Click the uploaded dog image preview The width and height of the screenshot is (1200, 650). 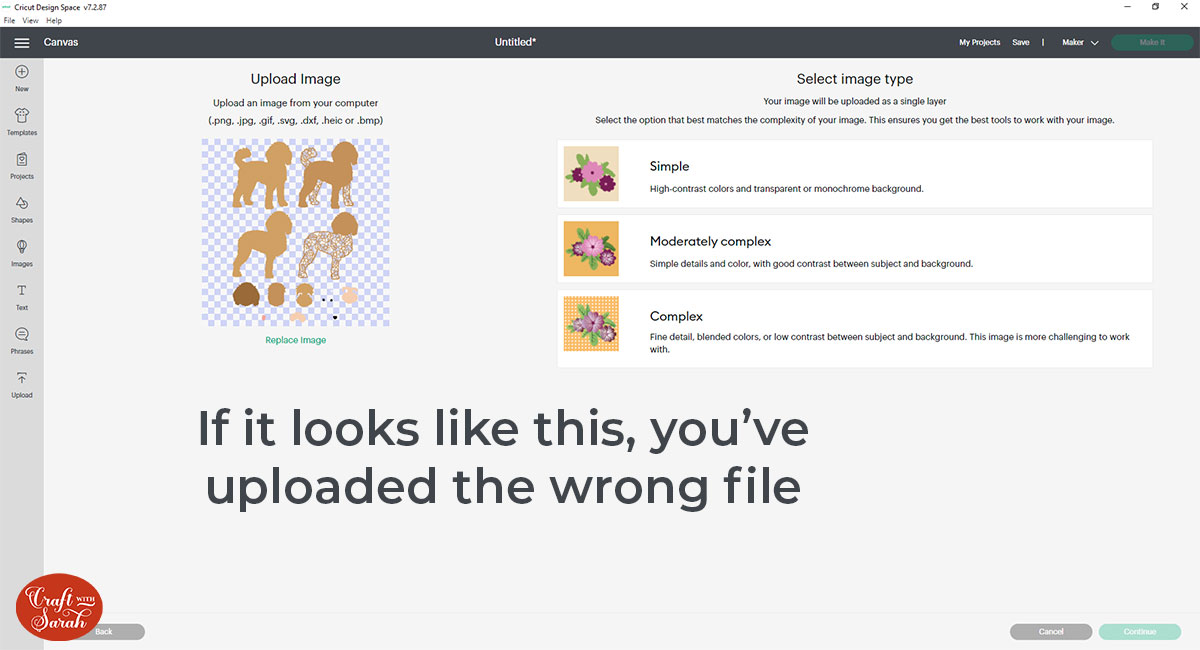[295, 232]
